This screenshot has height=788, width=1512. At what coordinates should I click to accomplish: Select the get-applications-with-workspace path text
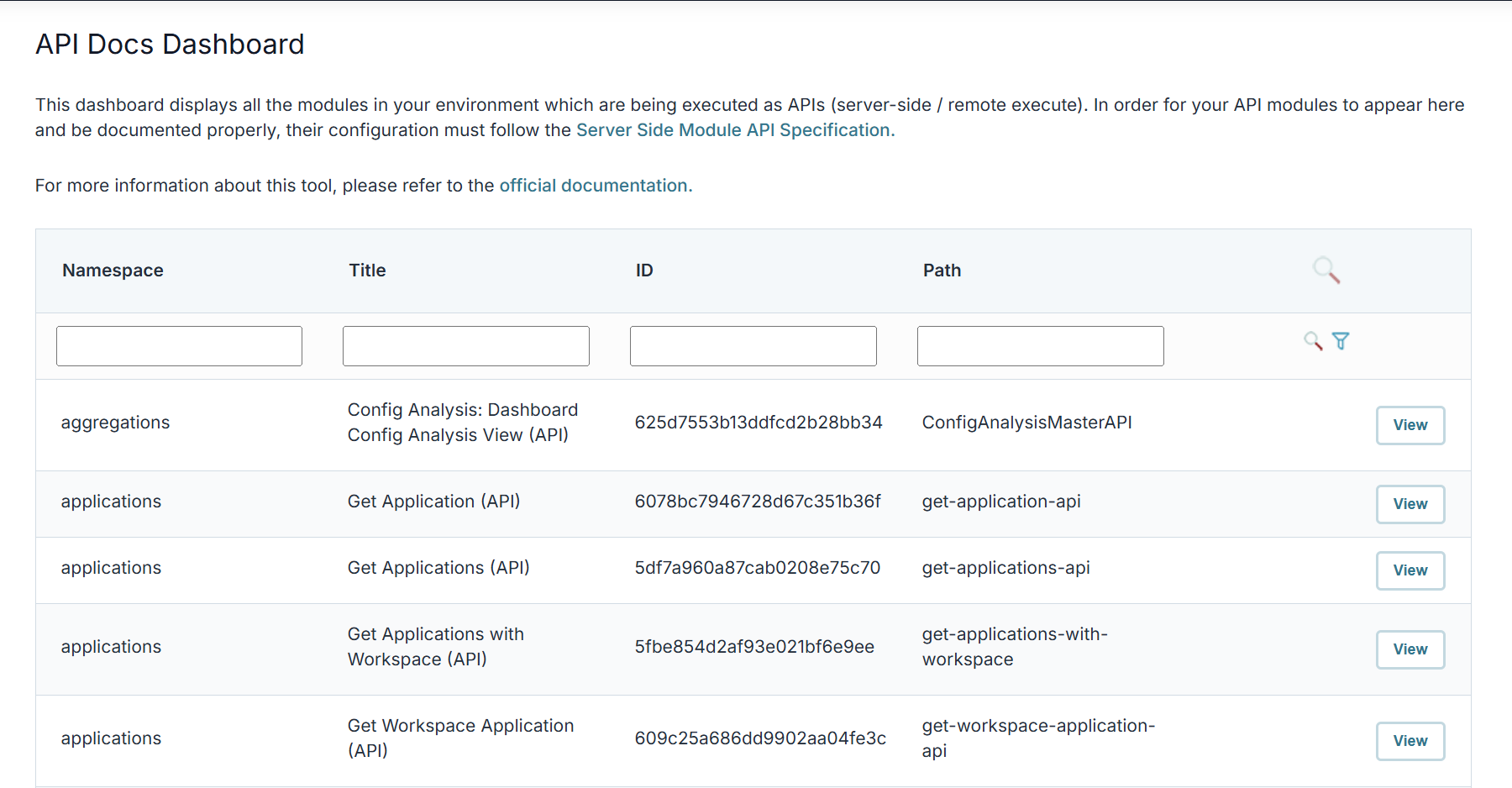point(1015,647)
